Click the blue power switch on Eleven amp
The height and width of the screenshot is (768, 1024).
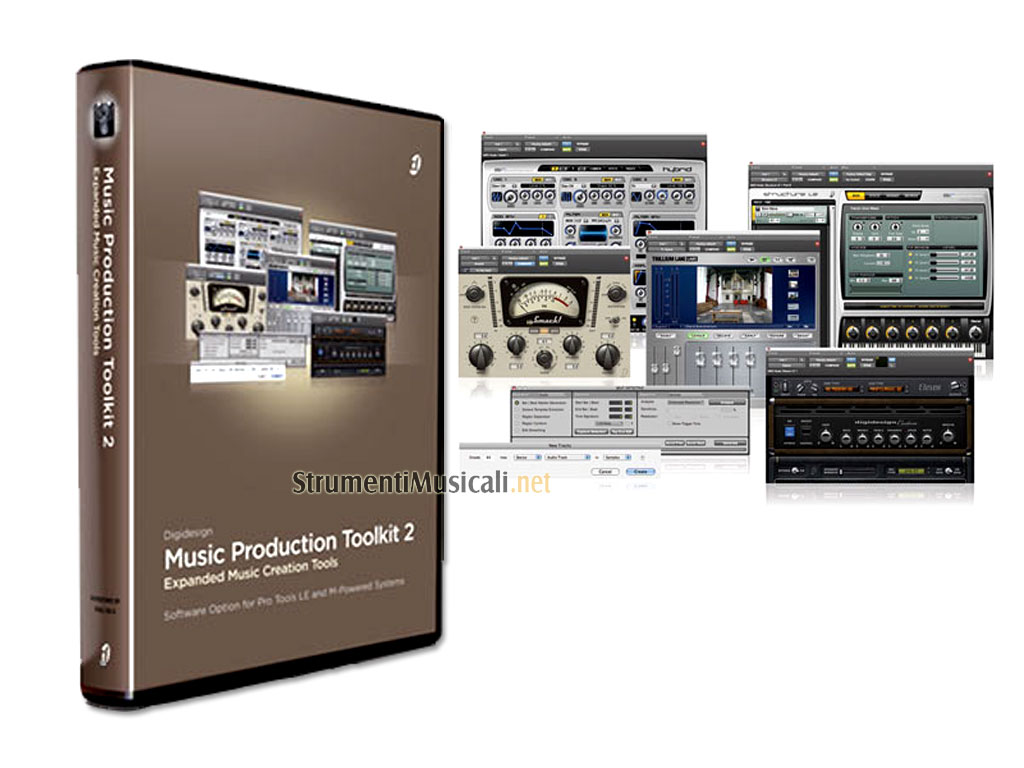coord(789,430)
